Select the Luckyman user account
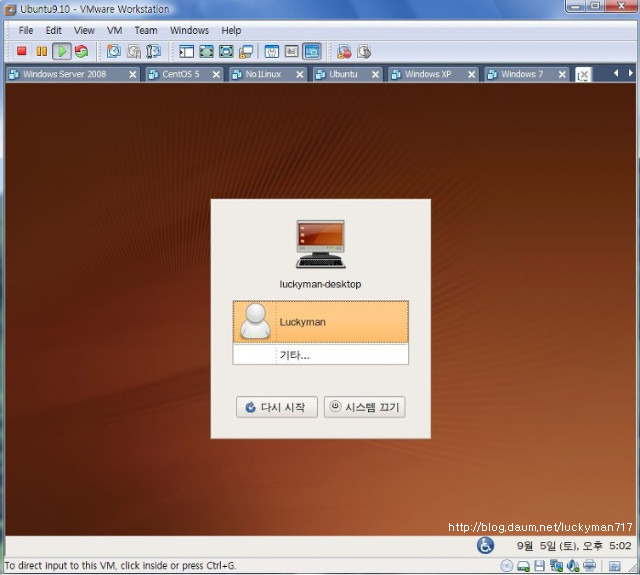 [320, 322]
